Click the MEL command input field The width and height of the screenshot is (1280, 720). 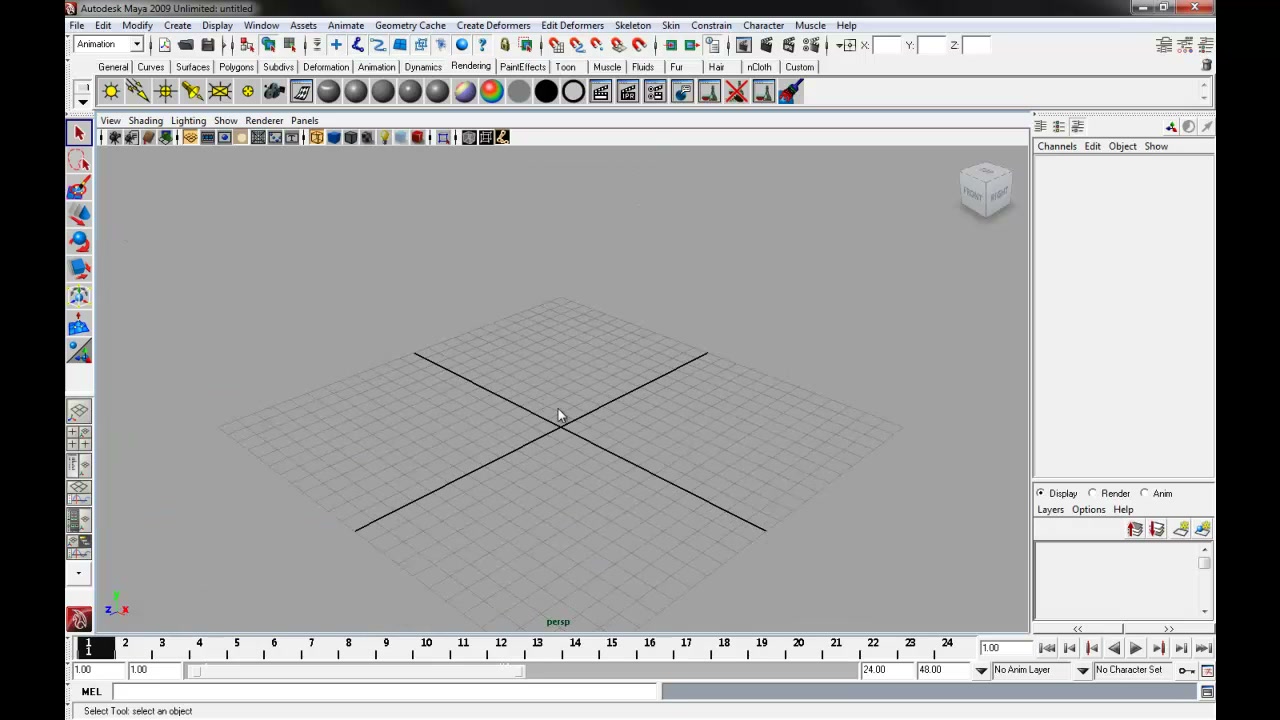(385, 691)
